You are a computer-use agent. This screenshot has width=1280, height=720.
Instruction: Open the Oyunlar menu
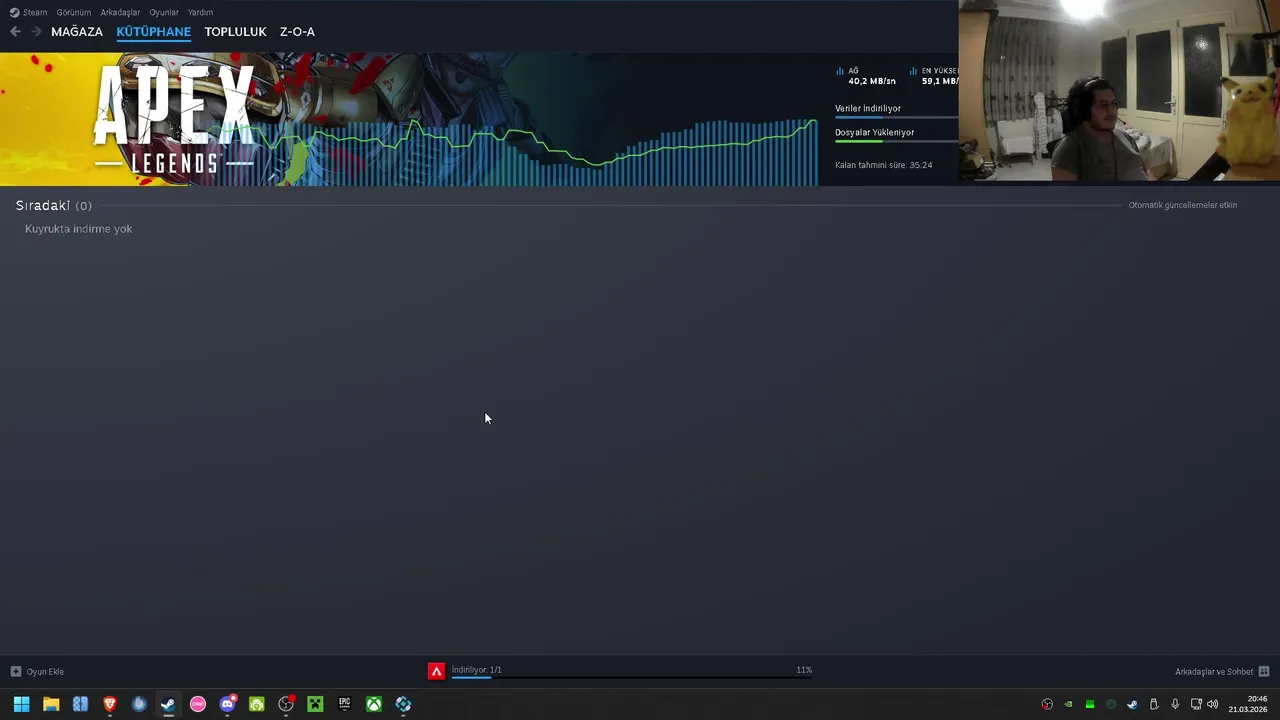pos(164,12)
